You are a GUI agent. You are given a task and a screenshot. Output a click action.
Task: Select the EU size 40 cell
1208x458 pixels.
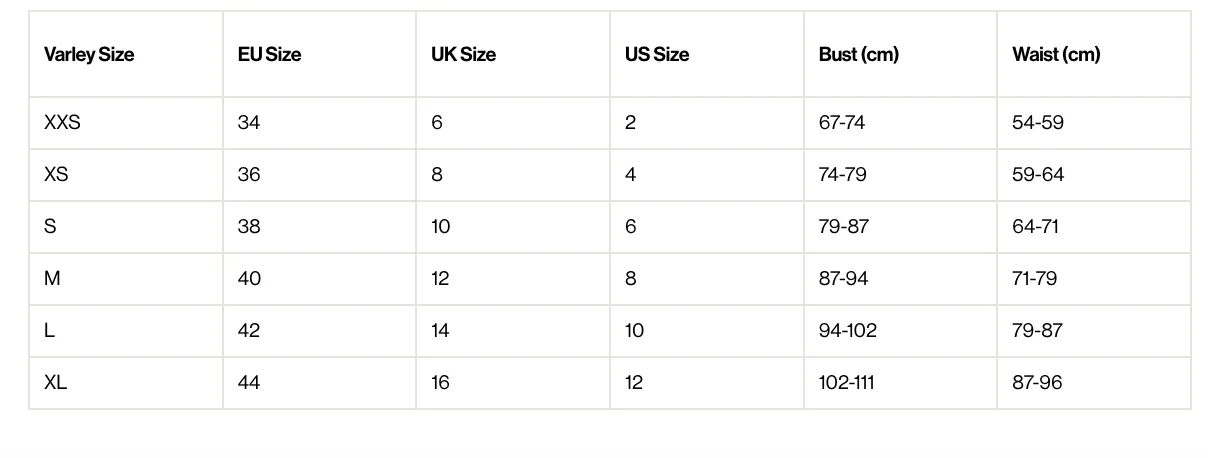(320, 279)
